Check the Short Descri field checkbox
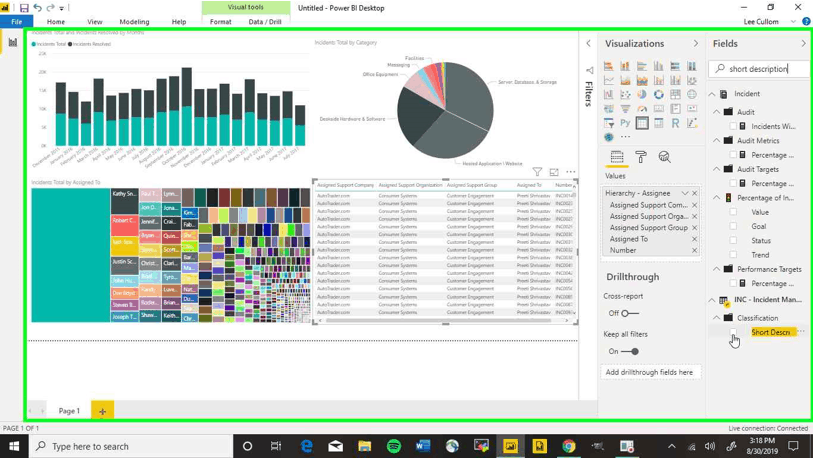Viewport: 815px width, 460px height. tap(733, 332)
